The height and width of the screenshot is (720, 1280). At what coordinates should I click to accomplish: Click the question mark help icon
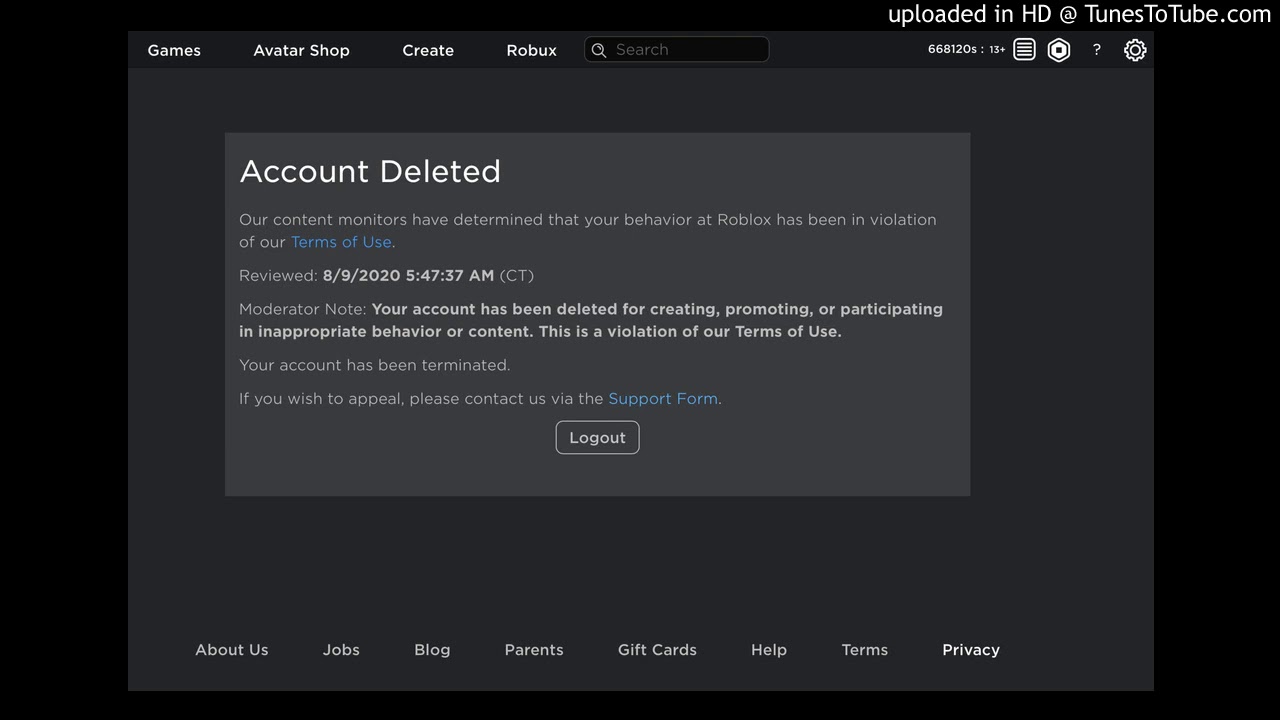click(x=1097, y=50)
